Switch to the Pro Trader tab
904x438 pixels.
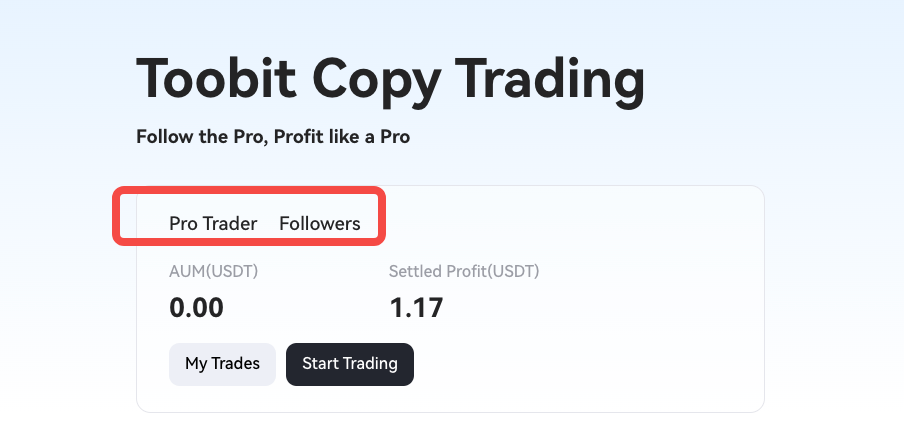tap(213, 224)
